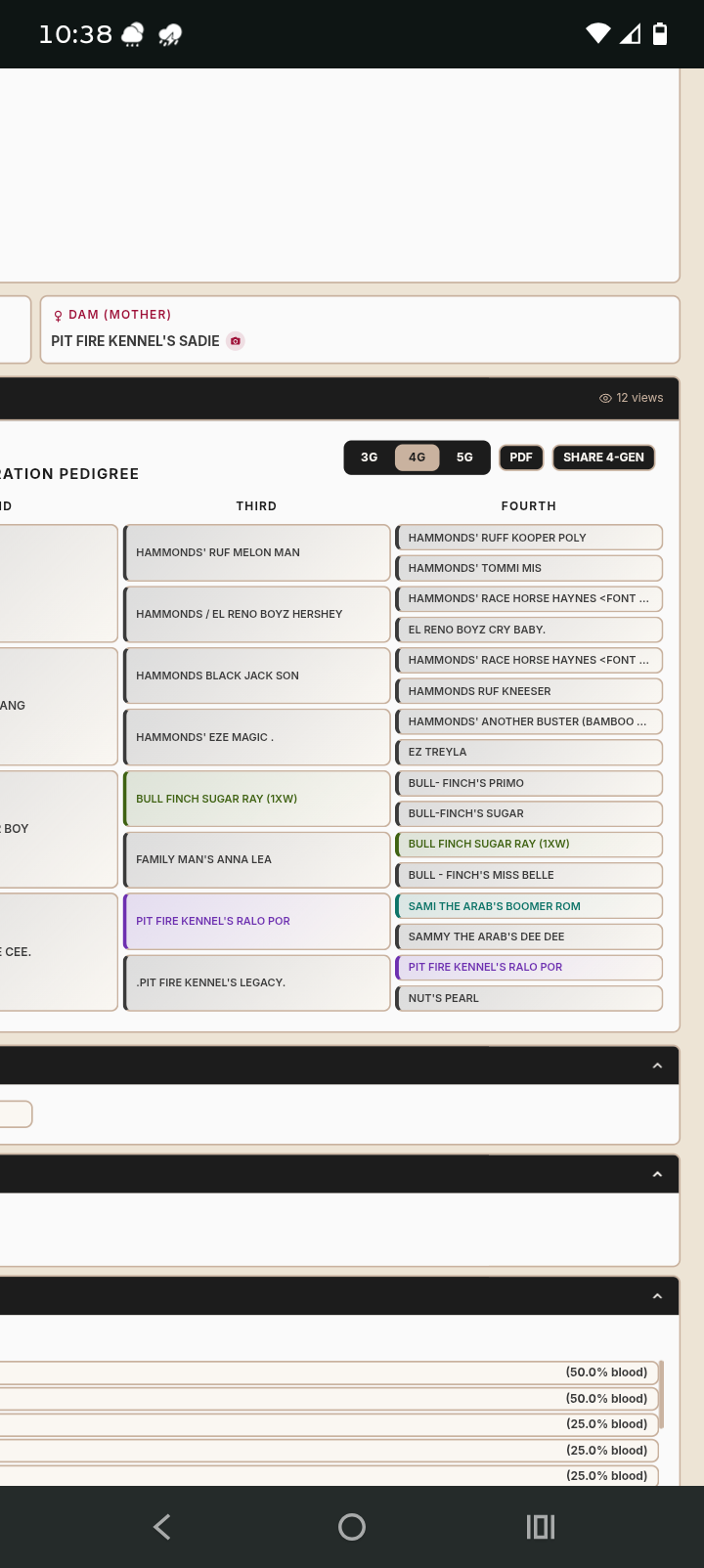Open Sami The Arab's Boomer Rom
Image resolution: width=704 pixels, height=1568 pixels.
[529, 906]
